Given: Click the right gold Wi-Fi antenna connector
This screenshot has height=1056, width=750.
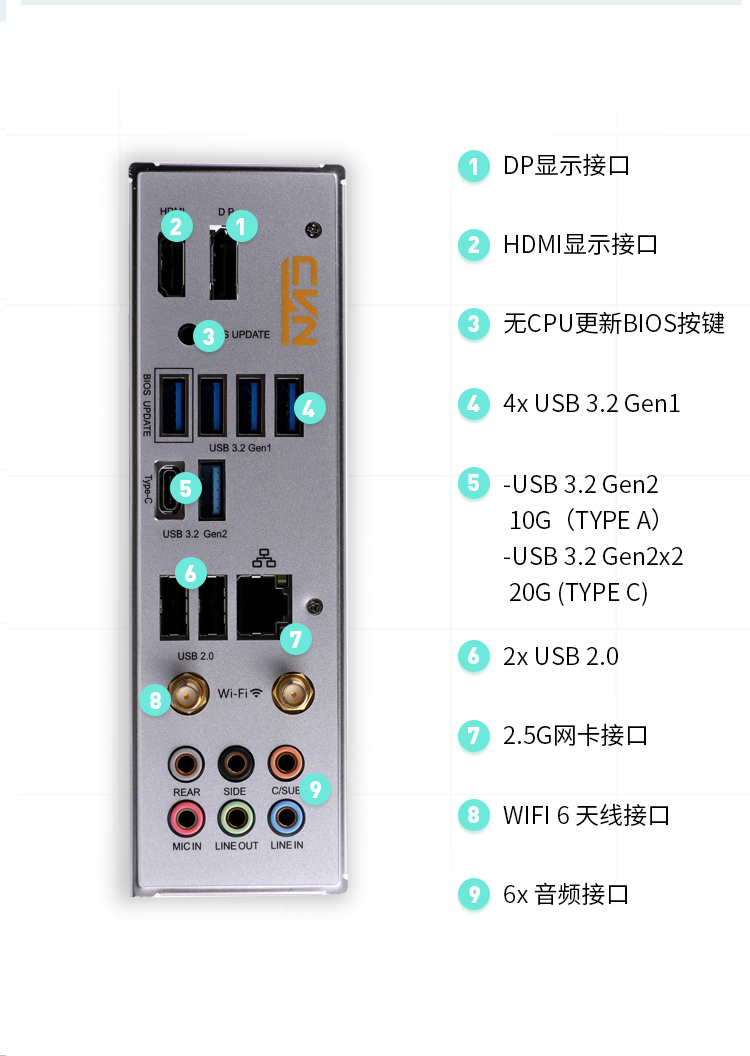Looking at the screenshot, I should click(293, 692).
